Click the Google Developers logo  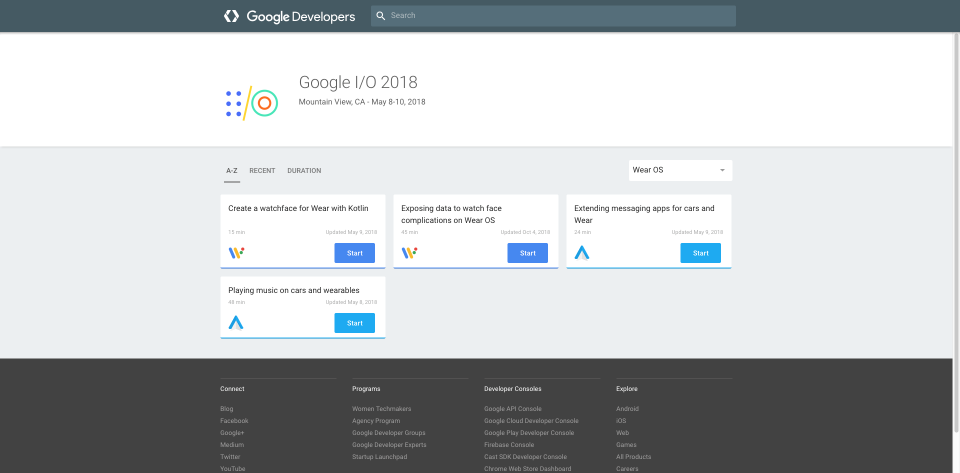point(289,17)
